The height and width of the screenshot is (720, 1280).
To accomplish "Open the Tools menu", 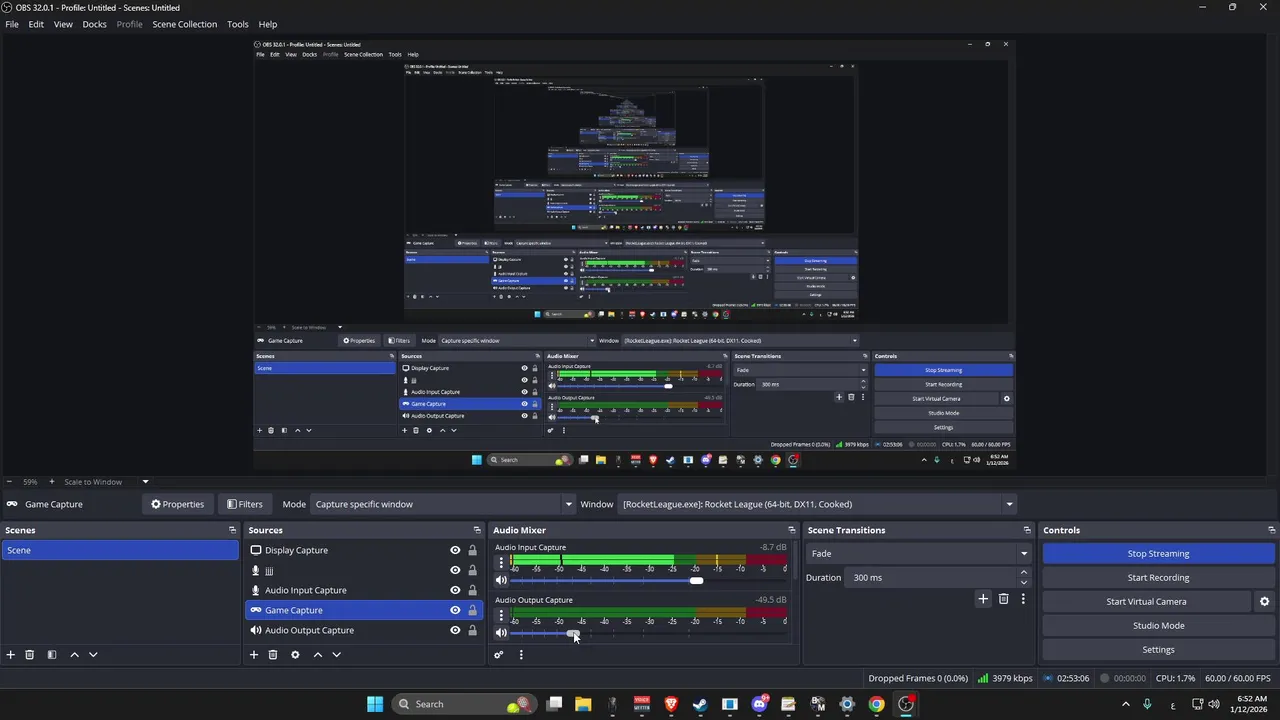I will 238,24.
